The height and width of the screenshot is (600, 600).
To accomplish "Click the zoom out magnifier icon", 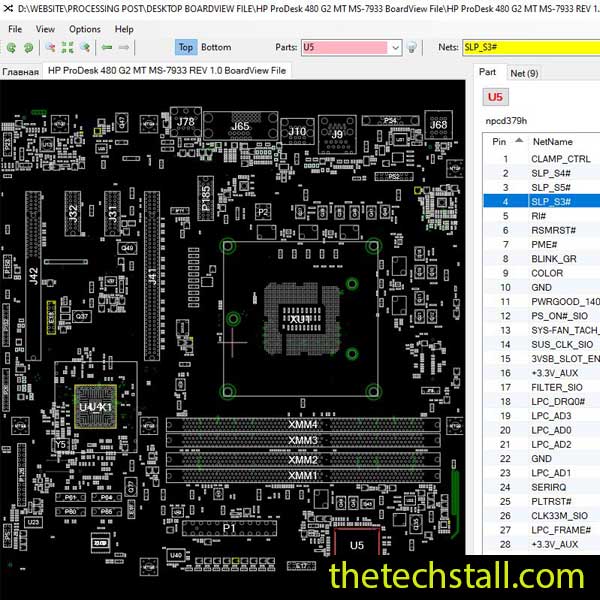I will [48, 47].
